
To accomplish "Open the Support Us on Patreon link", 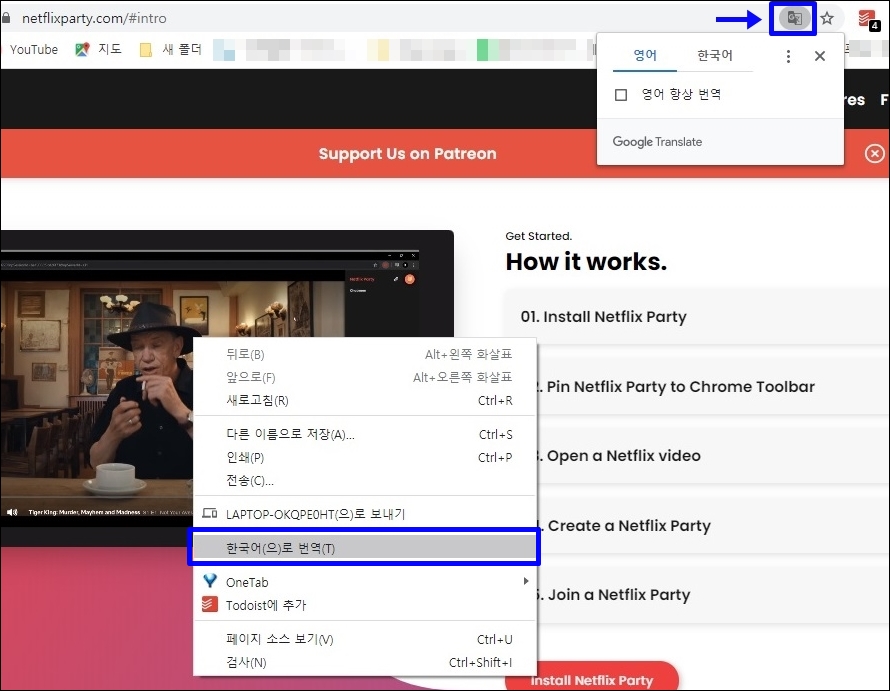I will [x=407, y=154].
